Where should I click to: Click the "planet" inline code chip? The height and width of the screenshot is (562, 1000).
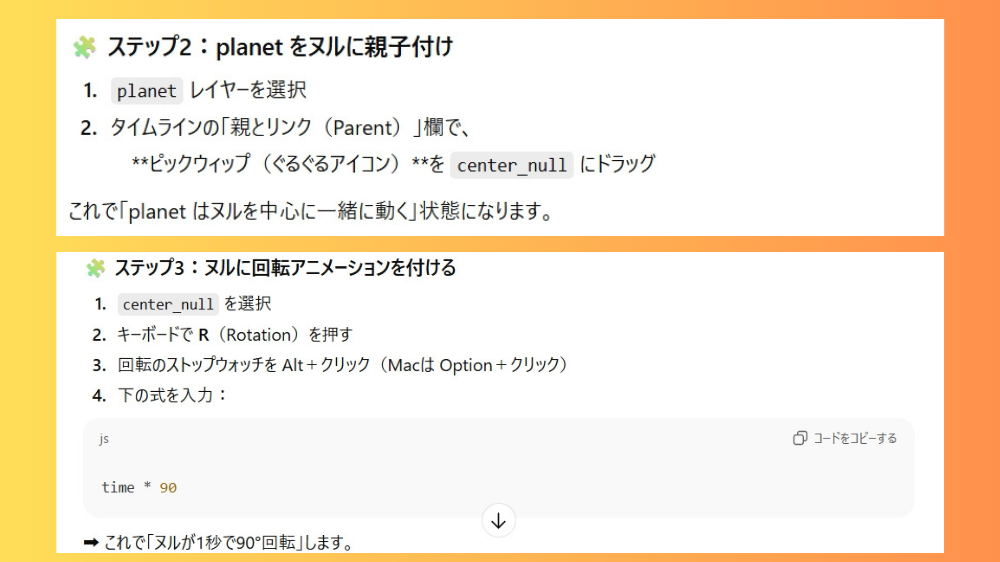click(x=146, y=91)
